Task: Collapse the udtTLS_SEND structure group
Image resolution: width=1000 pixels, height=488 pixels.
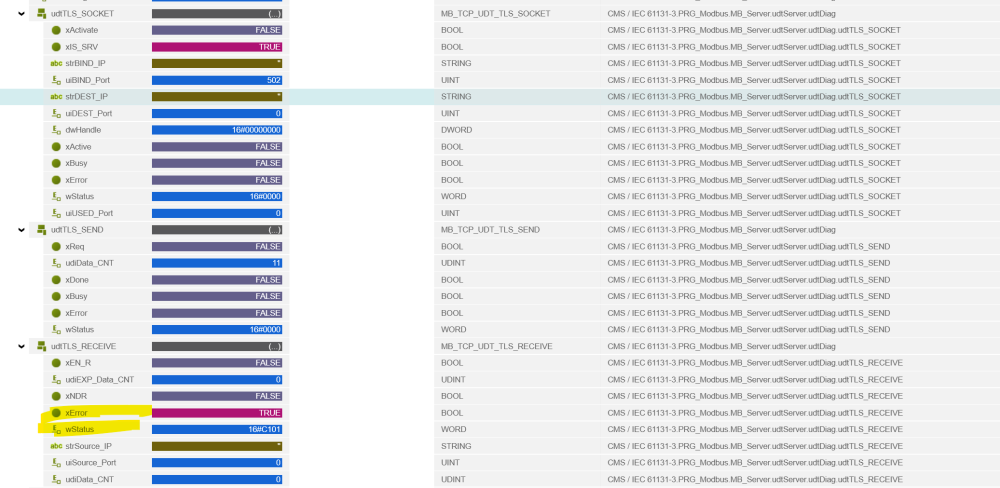Action: [x=22, y=230]
